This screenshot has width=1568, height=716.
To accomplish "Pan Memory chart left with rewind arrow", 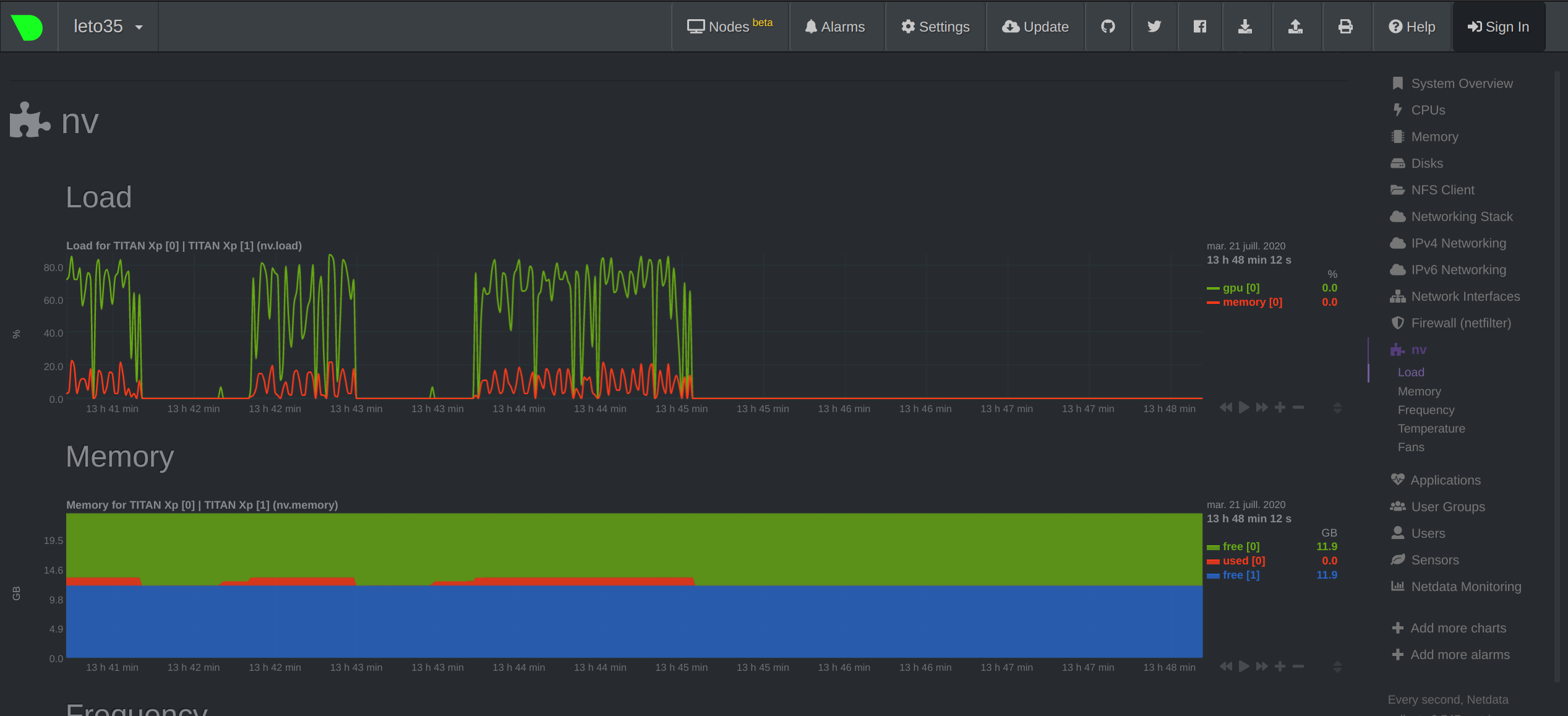I will [1225, 666].
